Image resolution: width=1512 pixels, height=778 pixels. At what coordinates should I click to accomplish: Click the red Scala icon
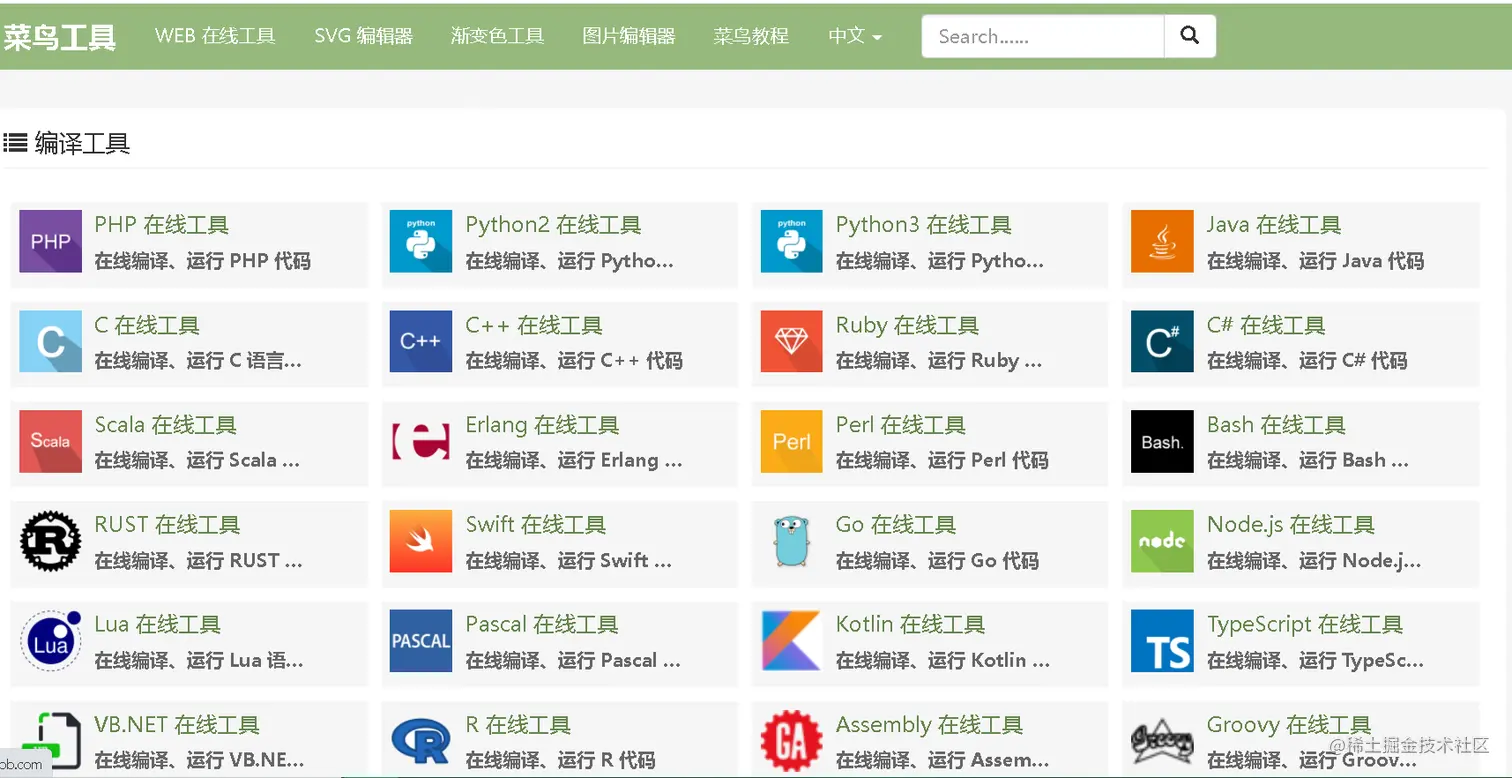coord(51,441)
